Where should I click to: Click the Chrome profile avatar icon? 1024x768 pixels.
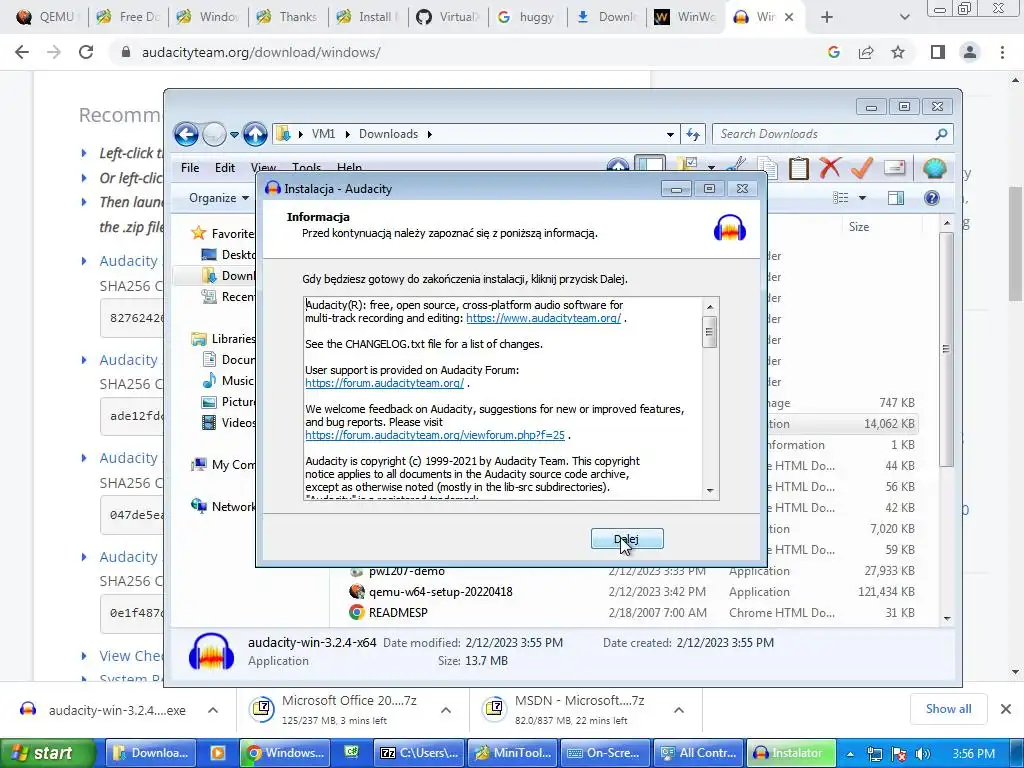click(x=970, y=52)
